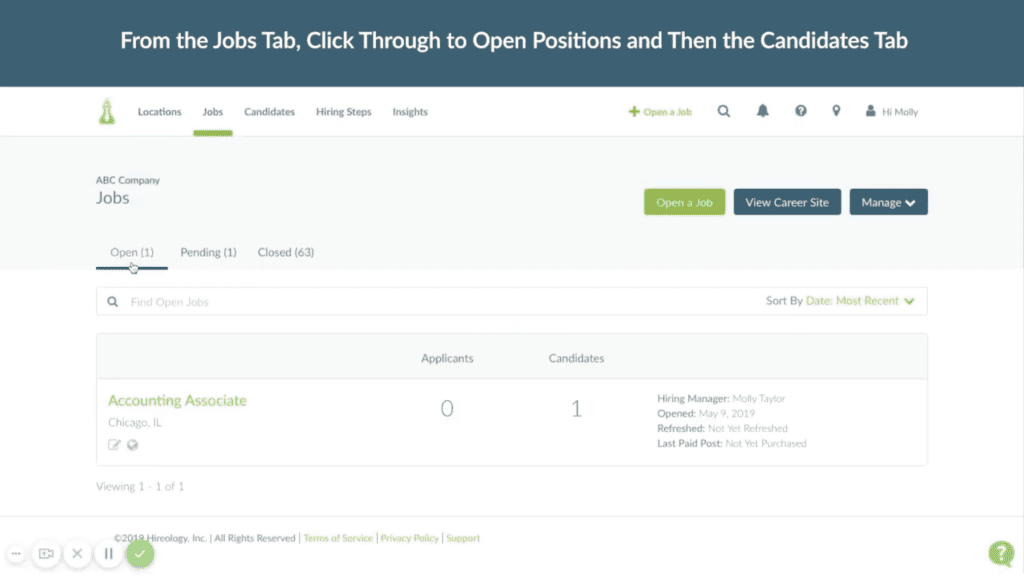Click the Find Open Jobs search field
1024x576 pixels.
pos(400,302)
